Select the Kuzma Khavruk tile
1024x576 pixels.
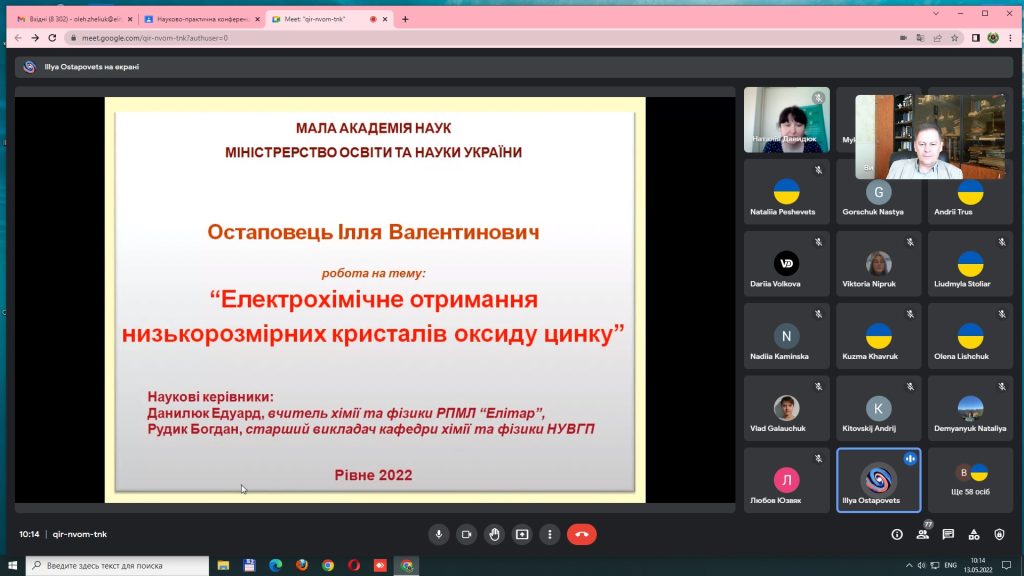point(878,336)
